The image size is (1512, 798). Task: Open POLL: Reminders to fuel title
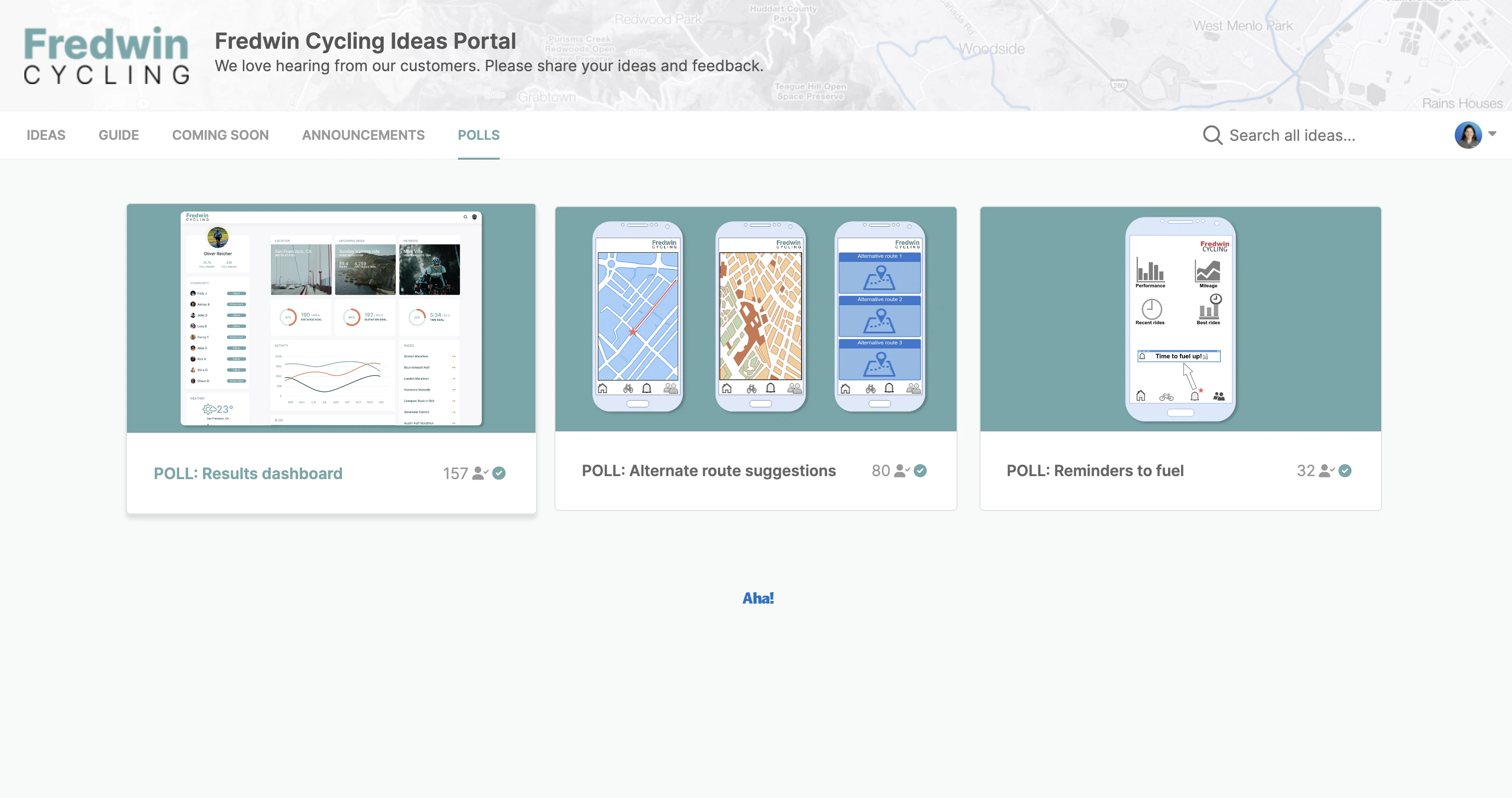tap(1094, 471)
